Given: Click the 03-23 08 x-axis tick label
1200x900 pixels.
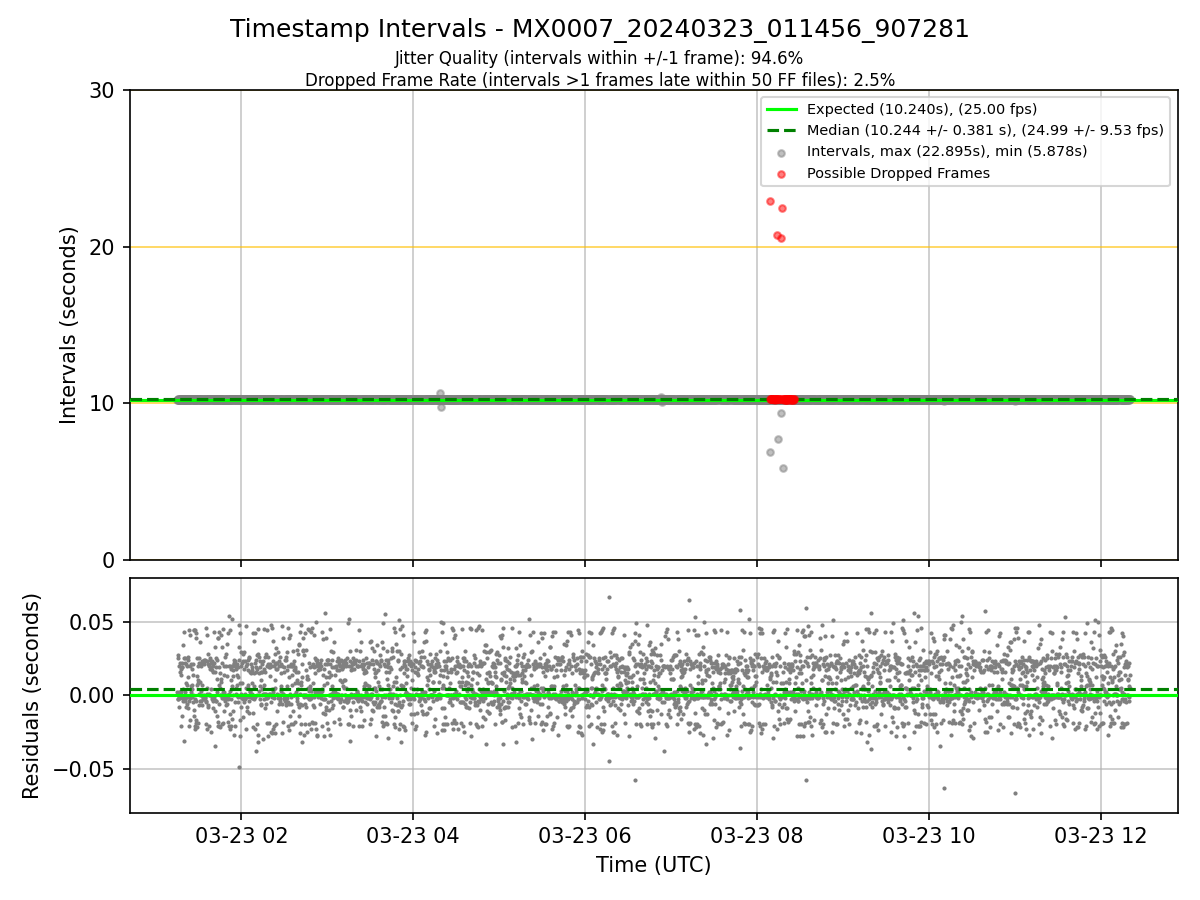Looking at the screenshot, I should (x=757, y=835).
